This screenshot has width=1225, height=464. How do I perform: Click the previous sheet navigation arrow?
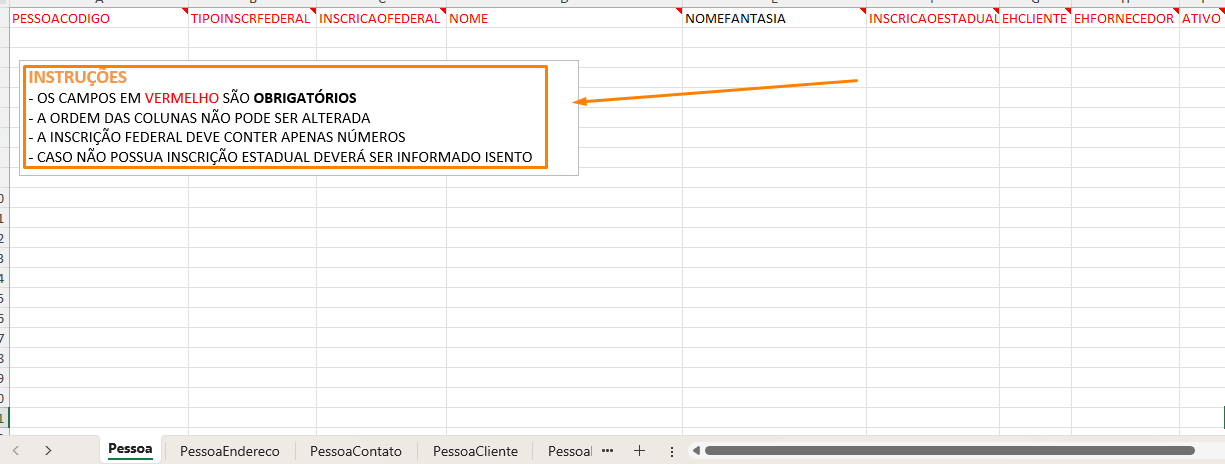point(16,451)
